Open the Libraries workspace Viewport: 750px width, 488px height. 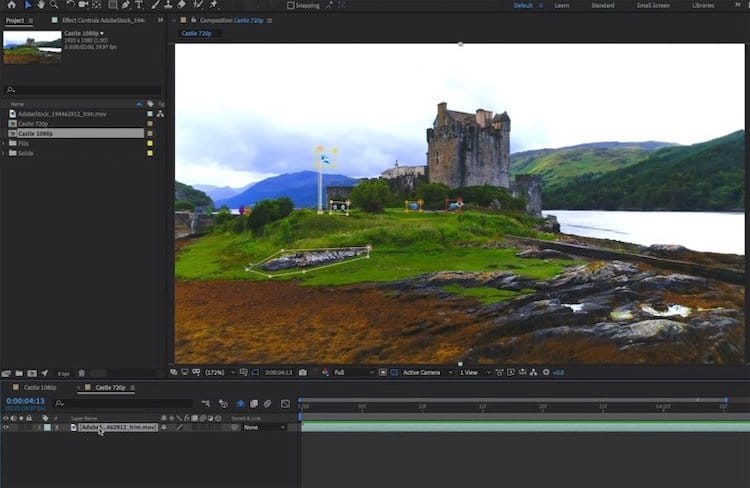[x=703, y=5]
